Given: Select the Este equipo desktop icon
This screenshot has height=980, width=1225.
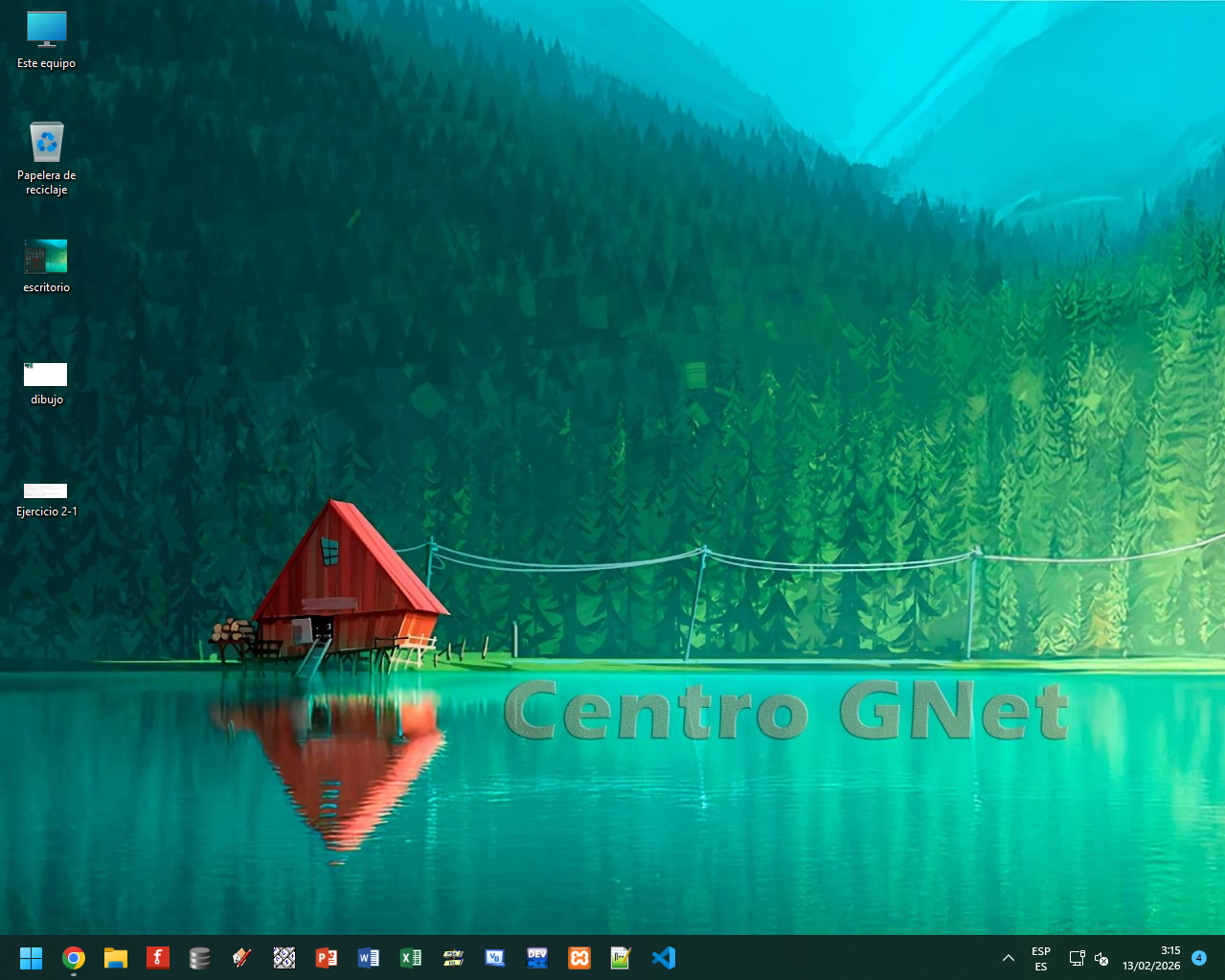Looking at the screenshot, I should click(46, 40).
